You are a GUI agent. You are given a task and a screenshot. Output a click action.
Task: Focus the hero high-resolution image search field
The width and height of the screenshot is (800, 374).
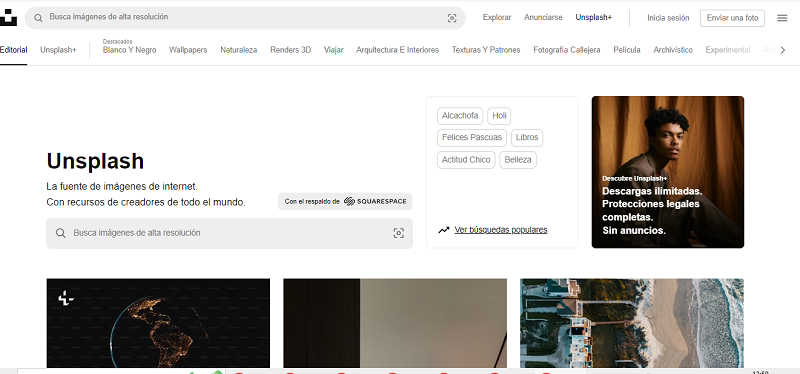(229, 233)
